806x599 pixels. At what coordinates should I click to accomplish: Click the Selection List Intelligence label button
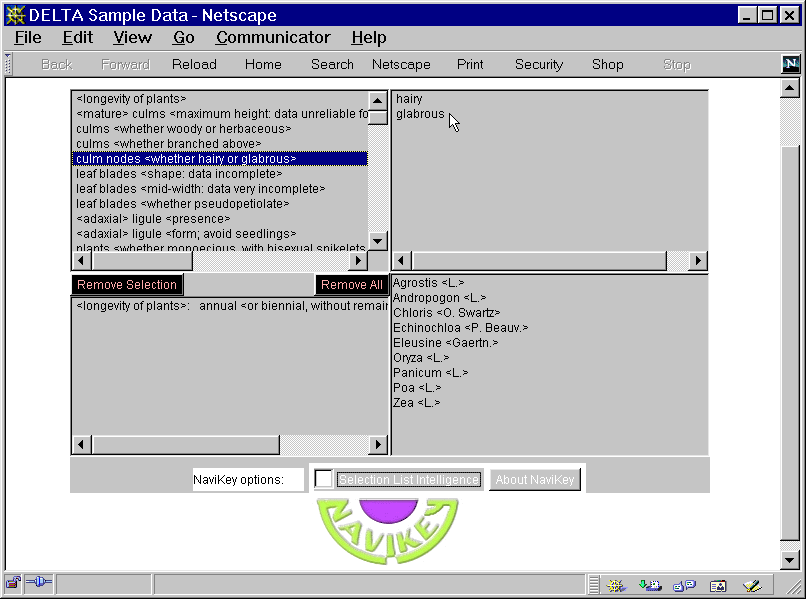409,479
